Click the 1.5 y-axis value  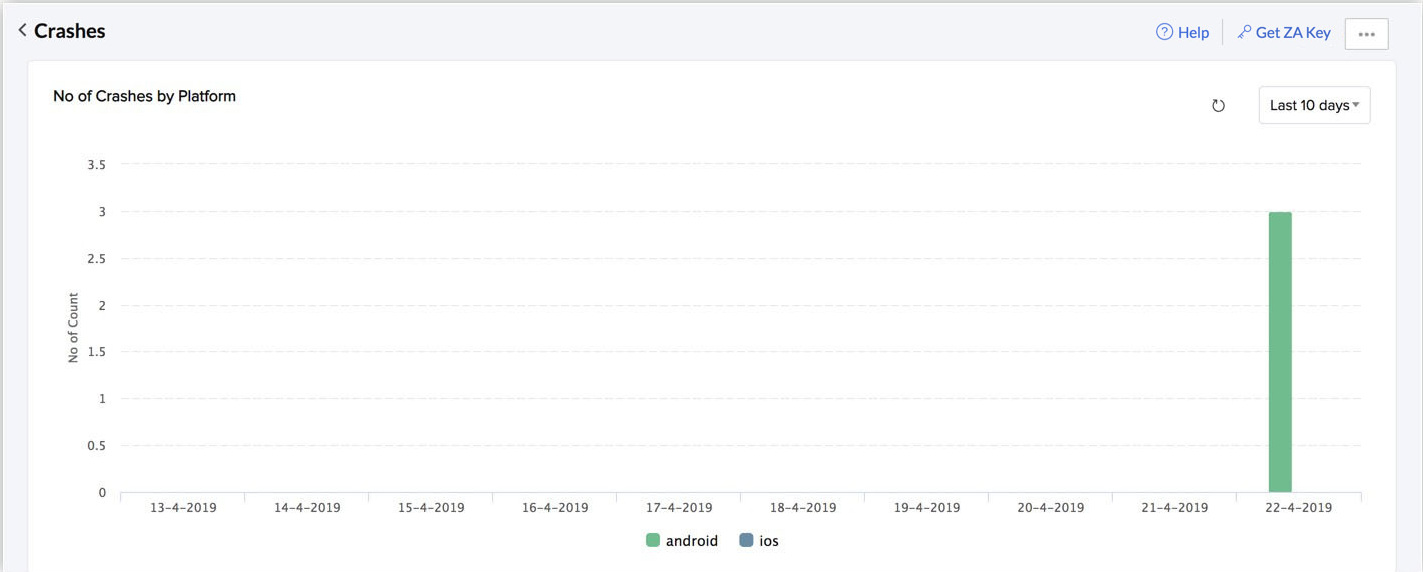click(97, 352)
